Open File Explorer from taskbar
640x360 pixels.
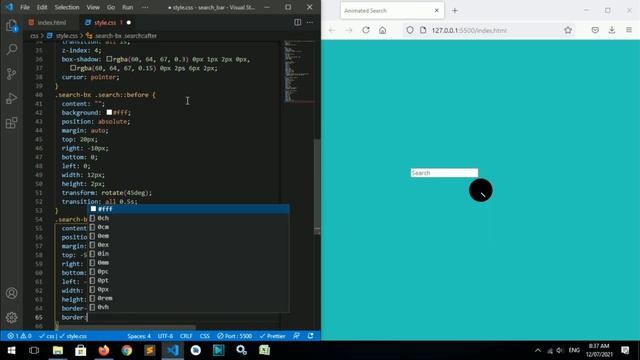(58, 350)
